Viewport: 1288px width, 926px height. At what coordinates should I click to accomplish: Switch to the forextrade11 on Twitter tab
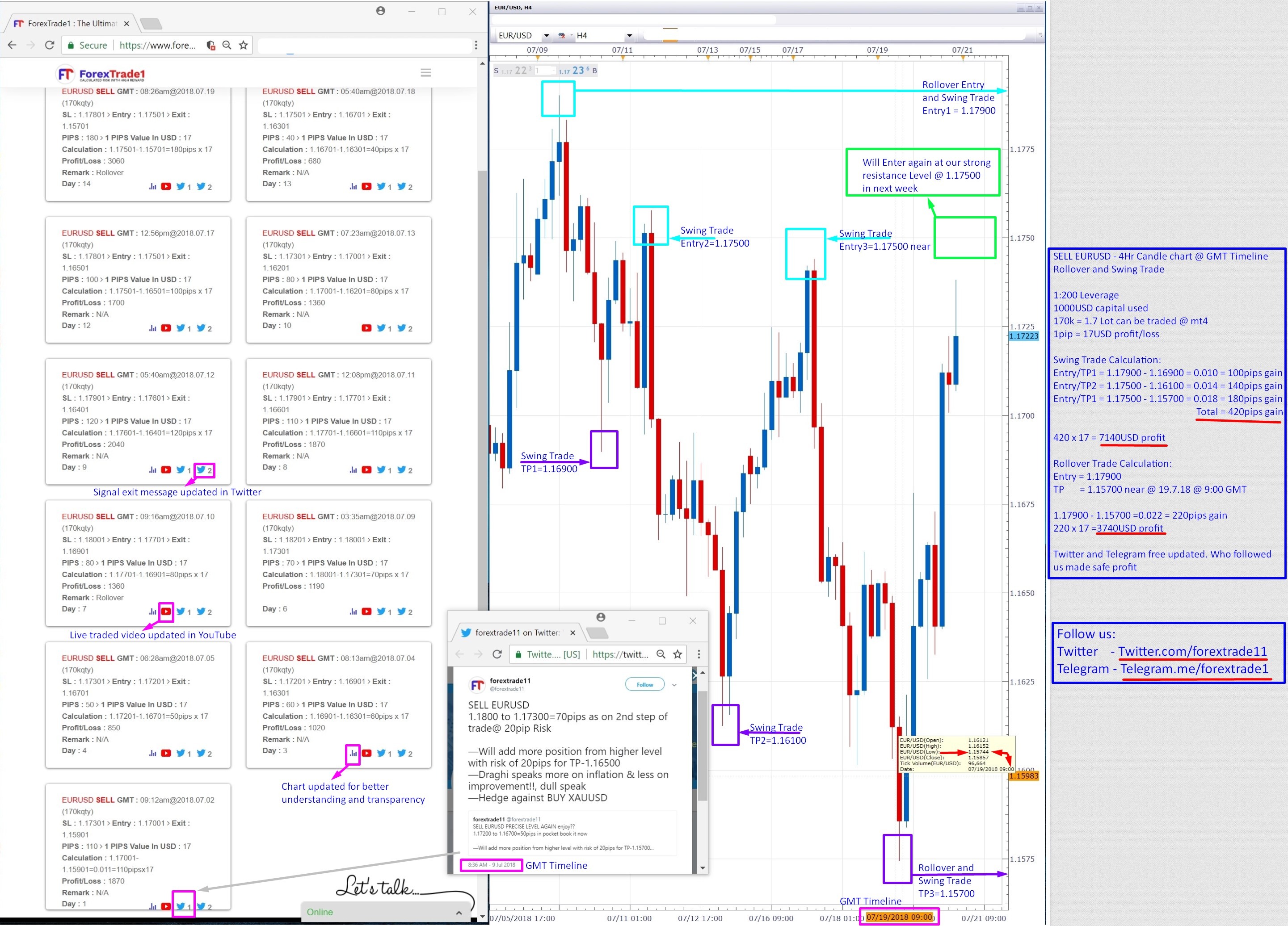pyautogui.click(x=521, y=633)
